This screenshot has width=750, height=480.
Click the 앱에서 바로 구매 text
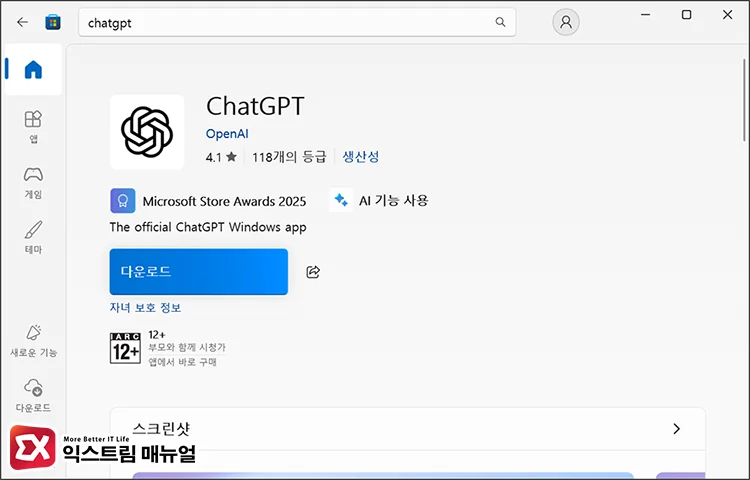(x=182, y=362)
